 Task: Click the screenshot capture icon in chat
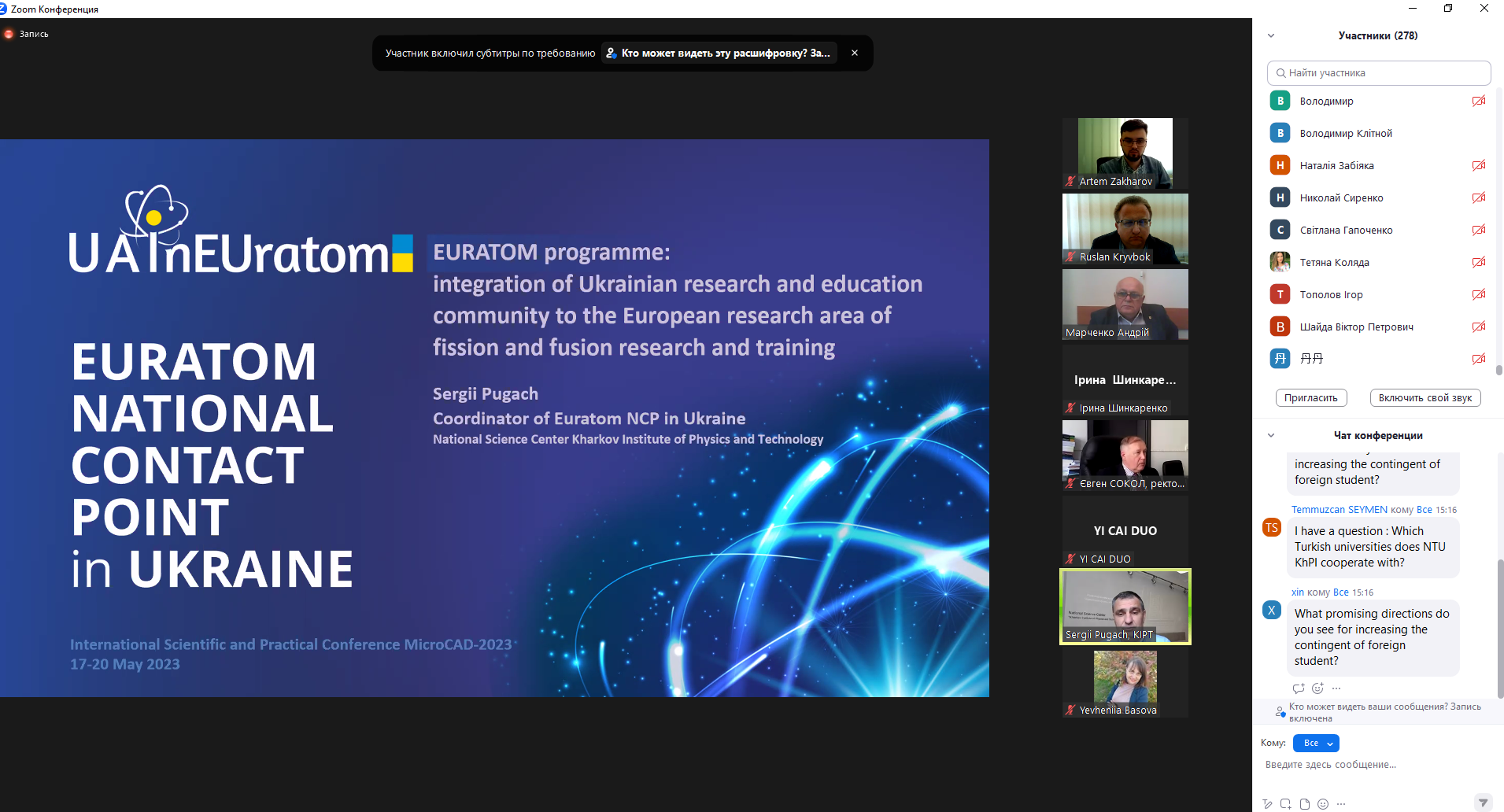click(1286, 804)
